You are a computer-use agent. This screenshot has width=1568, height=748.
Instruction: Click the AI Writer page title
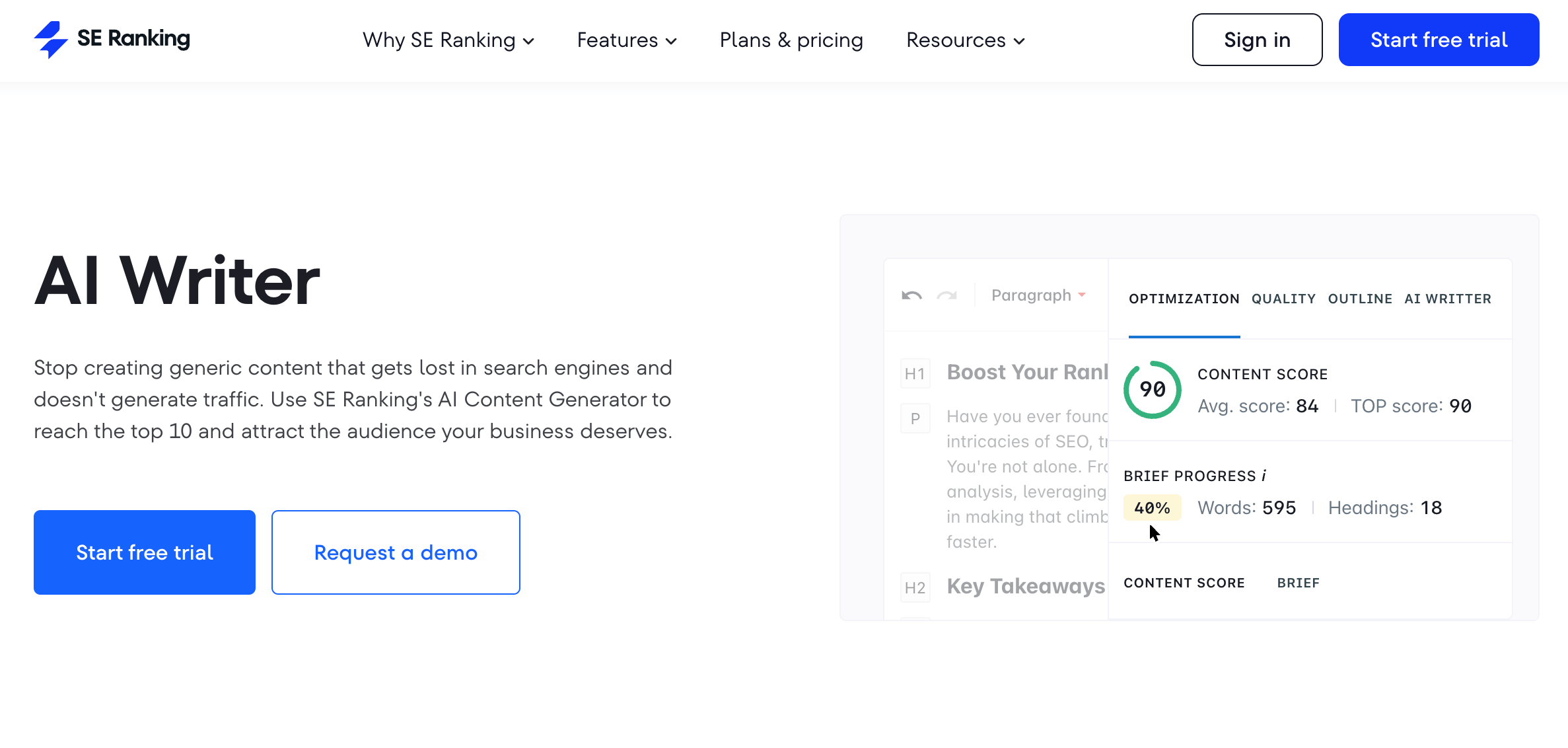pyautogui.click(x=177, y=281)
